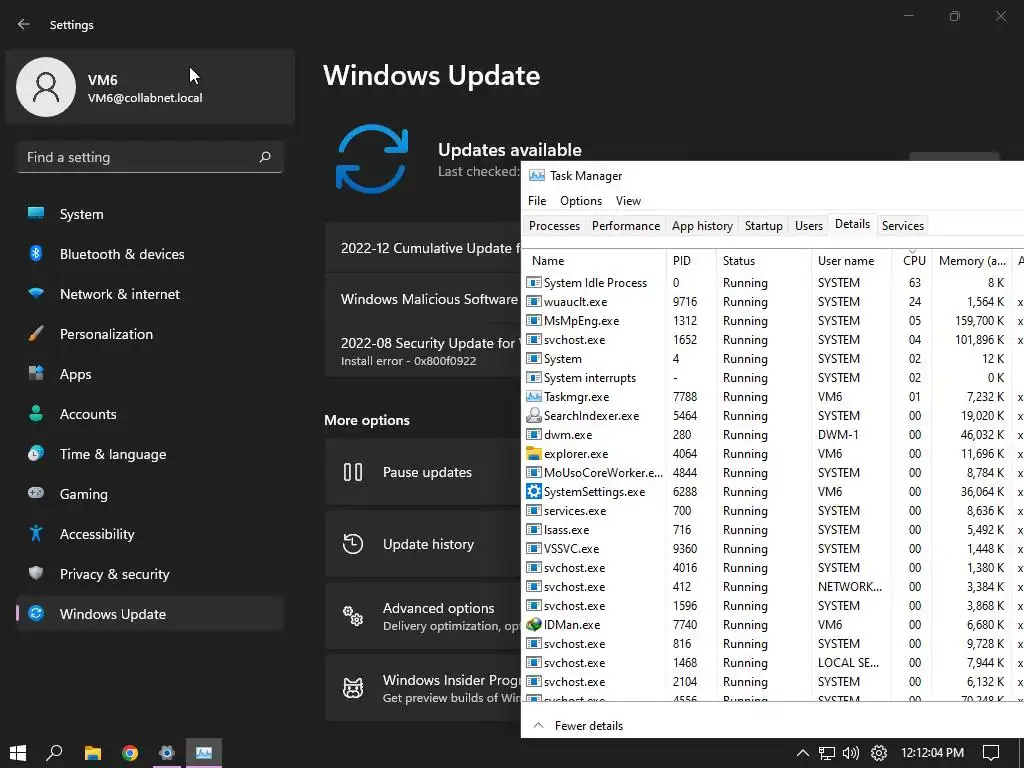
Task: Open Task Manager File menu
Action: (537, 200)
